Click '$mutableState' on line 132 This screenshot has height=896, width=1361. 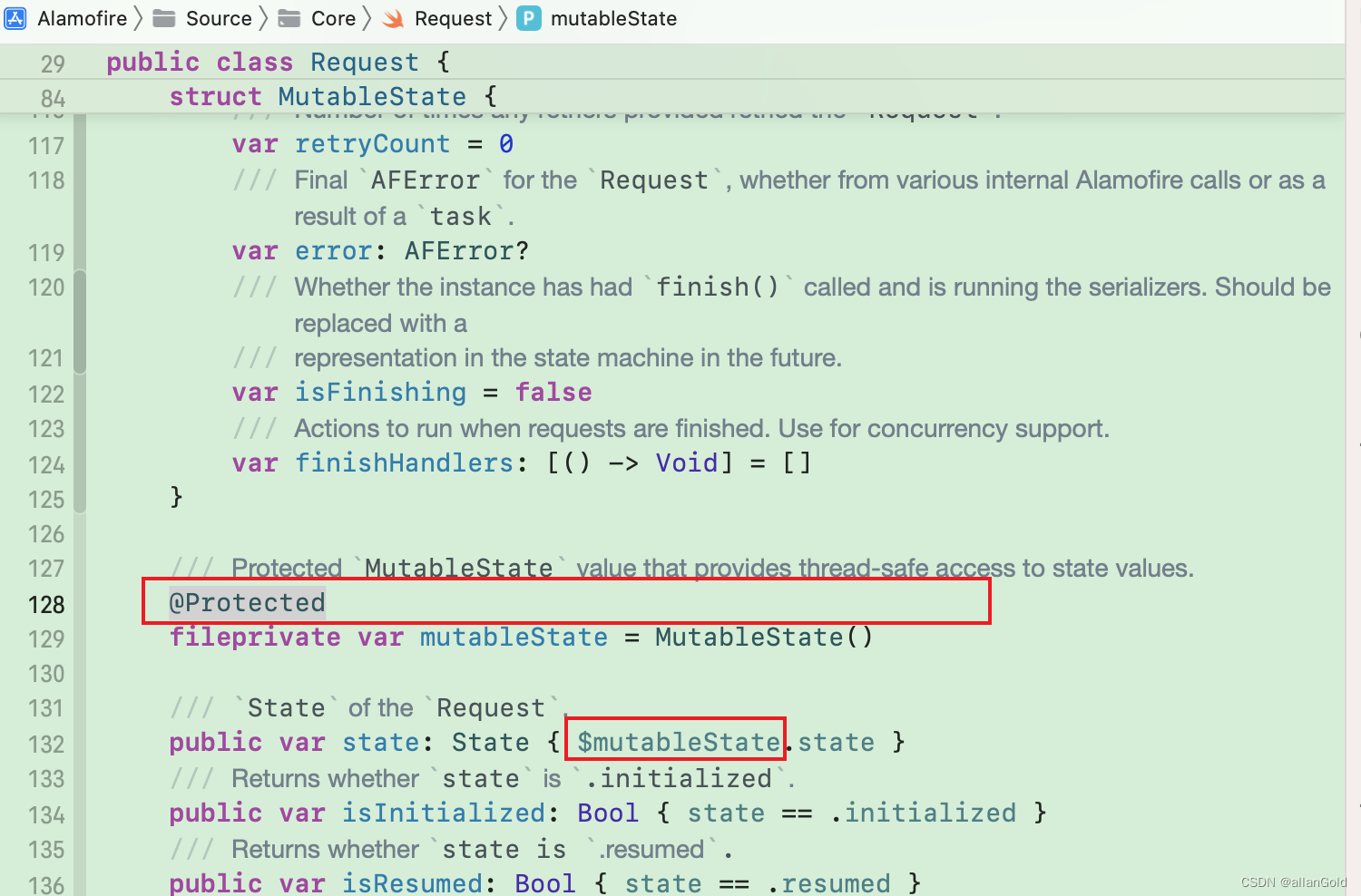click(679, 743)
